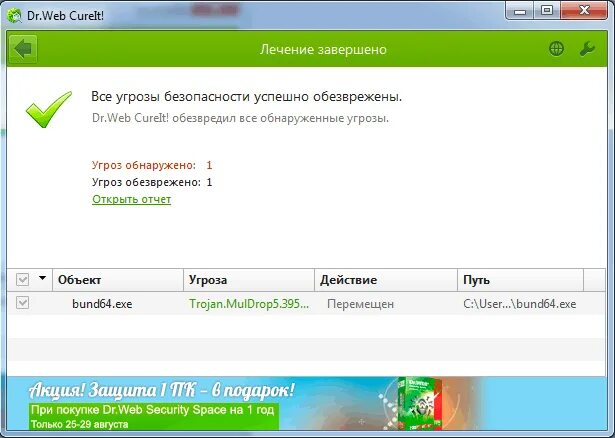This screenshot has height=438, width=615.
Task: Click the C:\User...\bund64.exe path cell
Action: (520, 304)
